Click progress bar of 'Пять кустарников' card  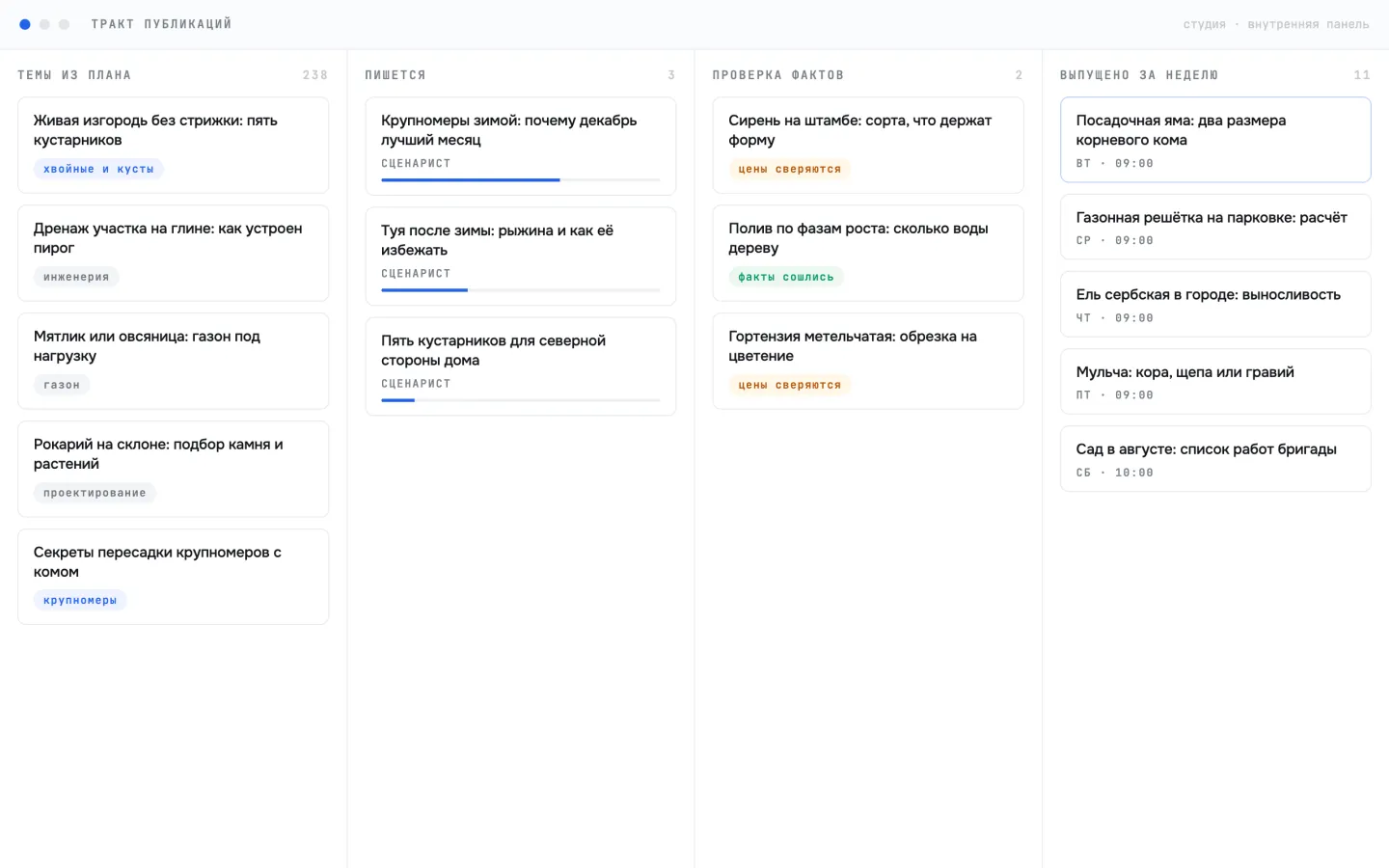521,399
